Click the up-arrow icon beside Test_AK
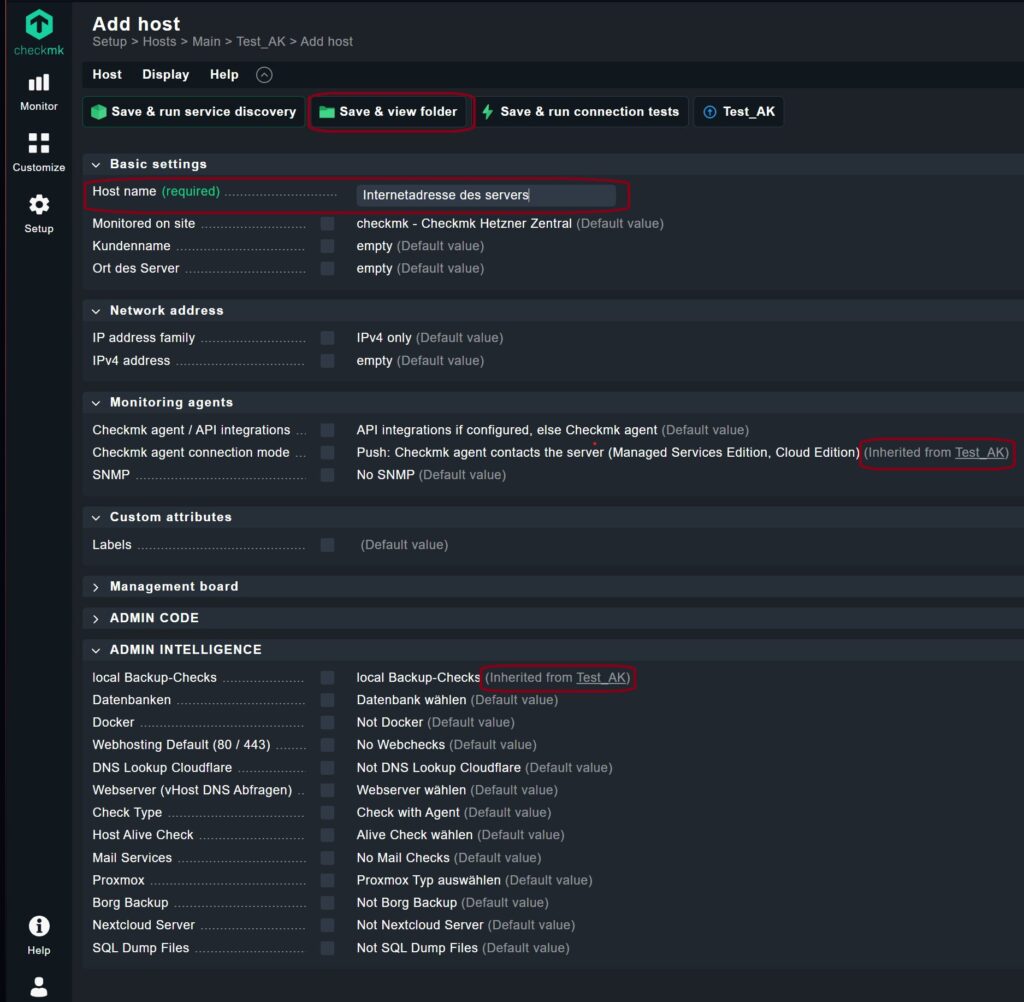 (709, 112)
